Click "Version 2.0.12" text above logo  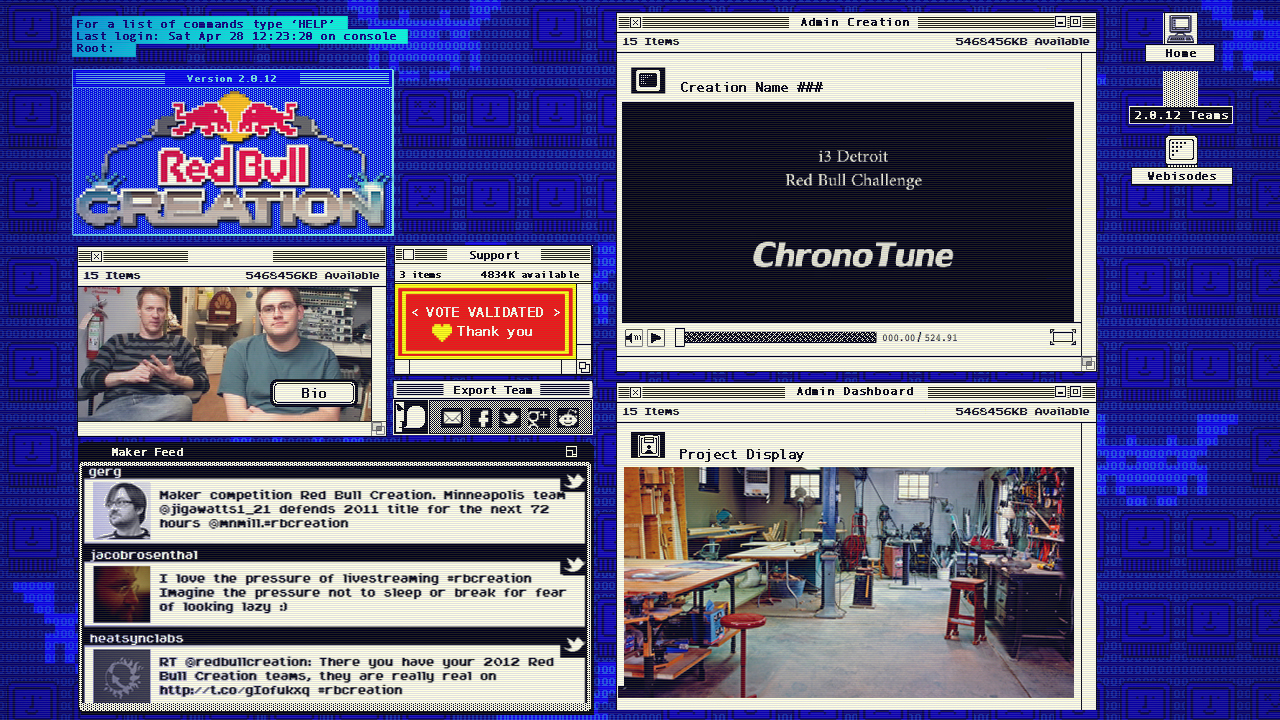(x=232, y=78)
